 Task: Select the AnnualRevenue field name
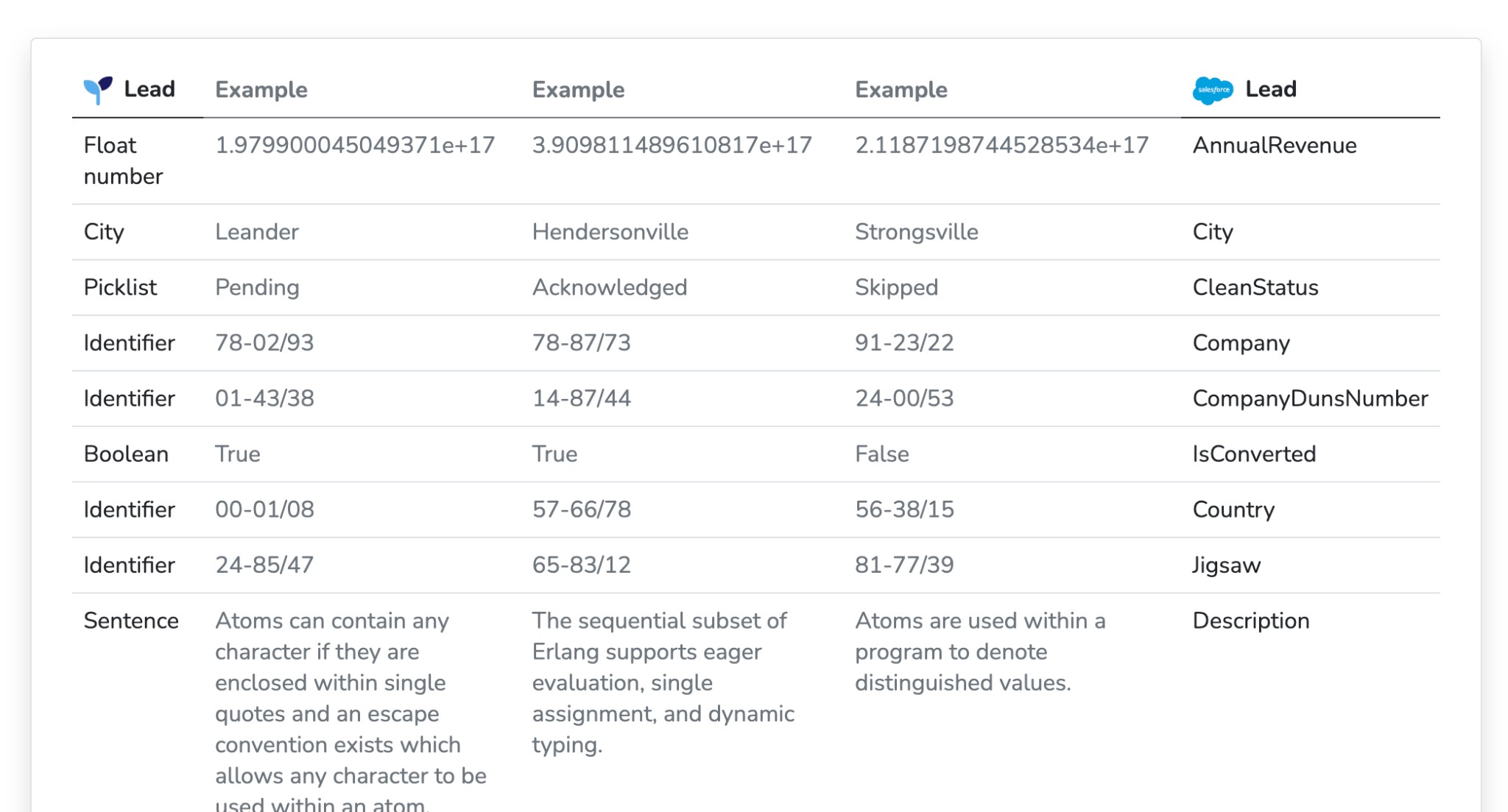pos(1274,146)
